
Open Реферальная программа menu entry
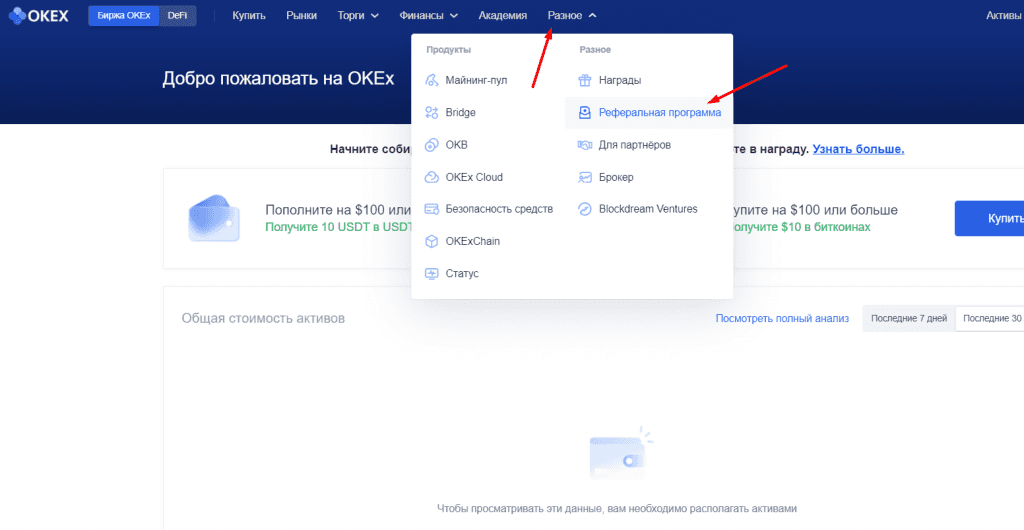pyautogui.click(x=648, y=113)
